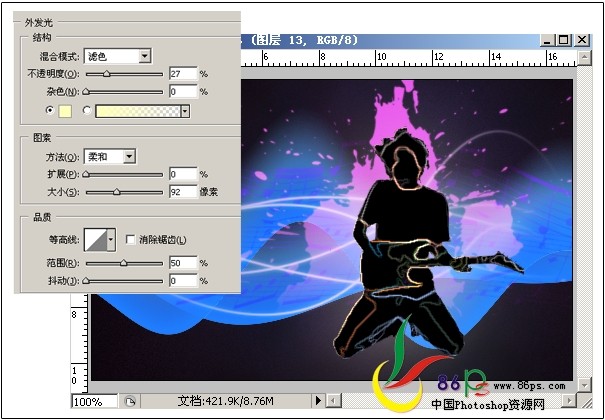This screenshot has height=420, width=605.
Task: Click ruler mark 10 on horizontal ruler
Action: (382, 57)
